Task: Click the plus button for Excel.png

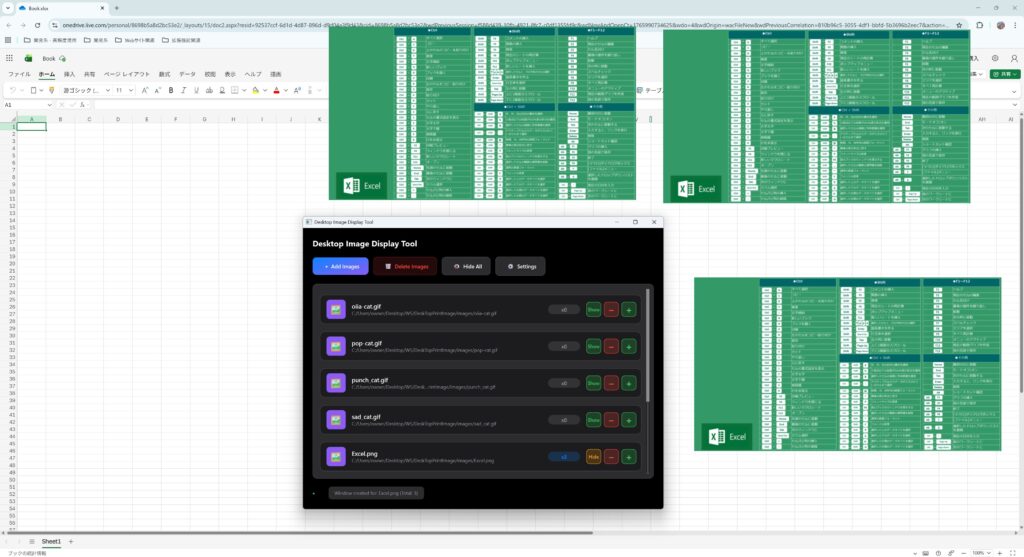Action: click(x=628, y=456)
